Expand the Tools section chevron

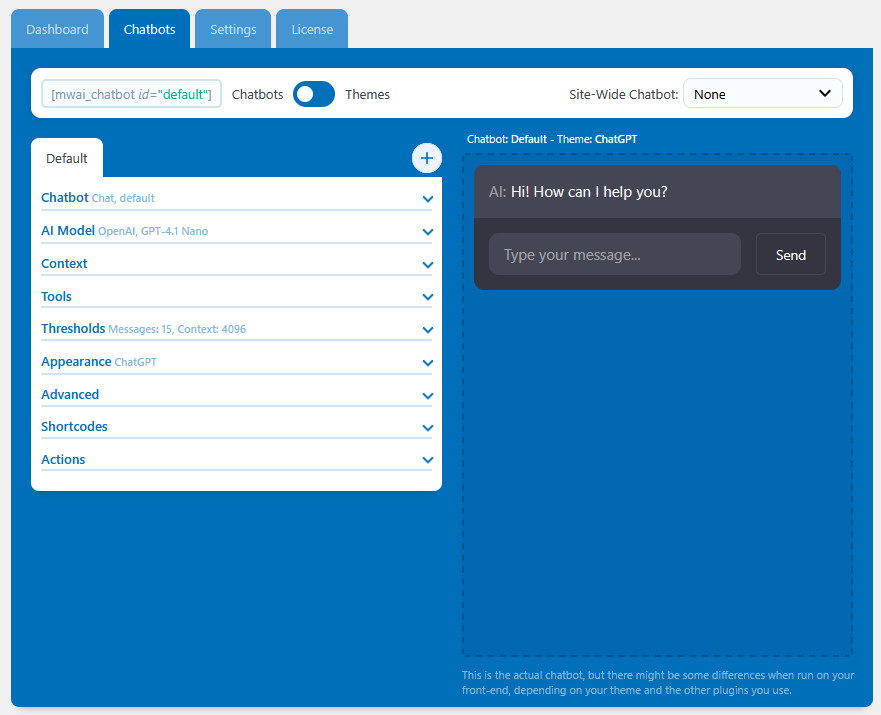427,297
